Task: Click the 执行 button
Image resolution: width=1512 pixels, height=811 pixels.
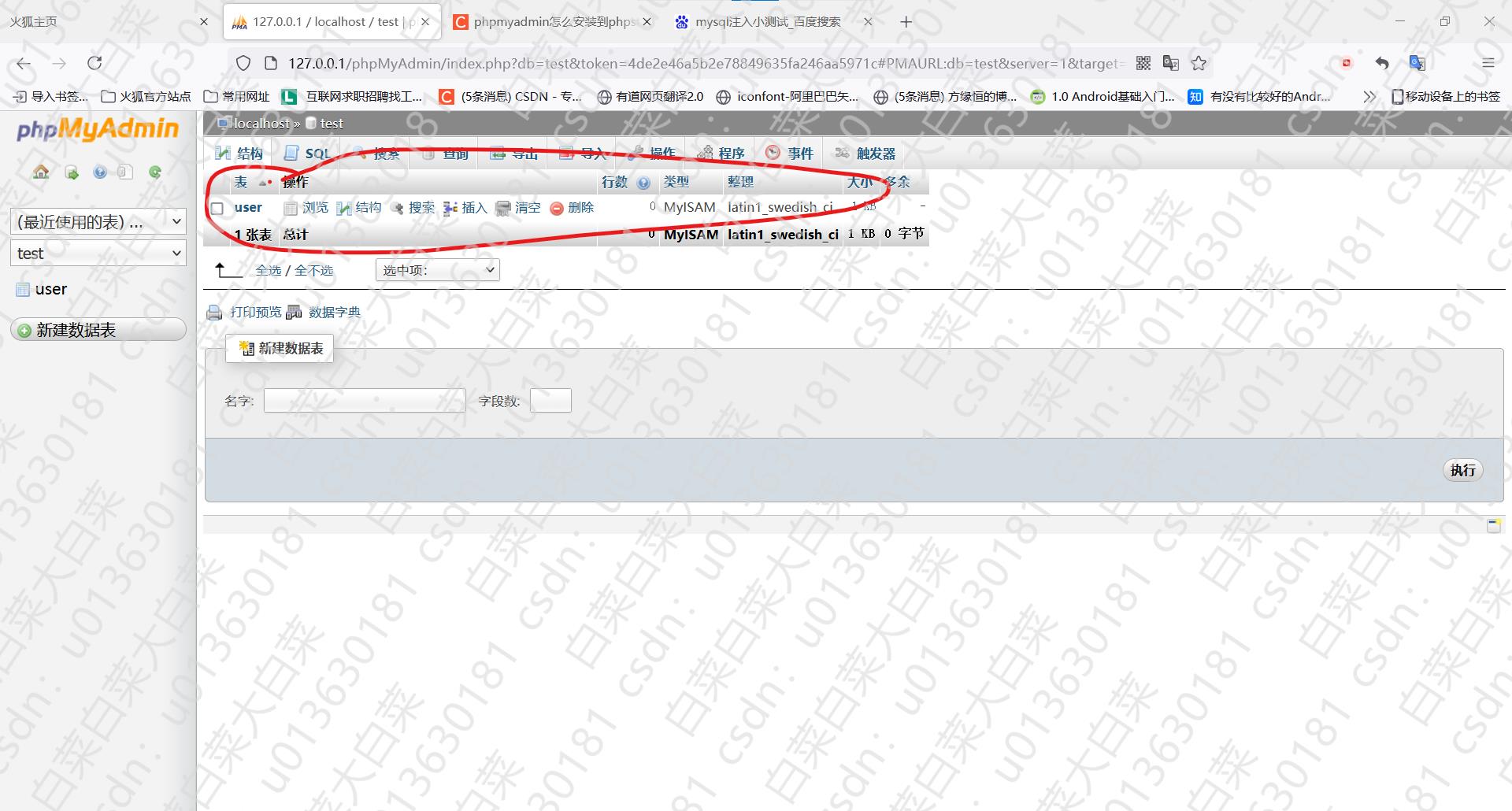Action: 1463,470
